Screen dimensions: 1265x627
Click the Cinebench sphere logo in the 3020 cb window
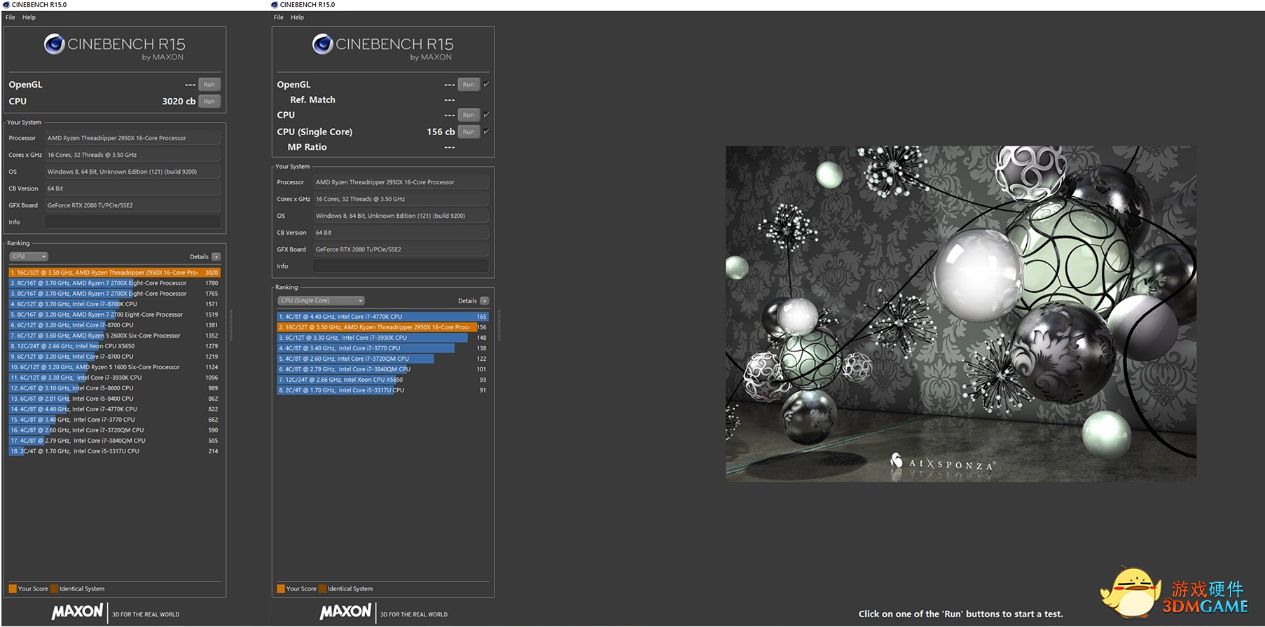click(54, 44)
